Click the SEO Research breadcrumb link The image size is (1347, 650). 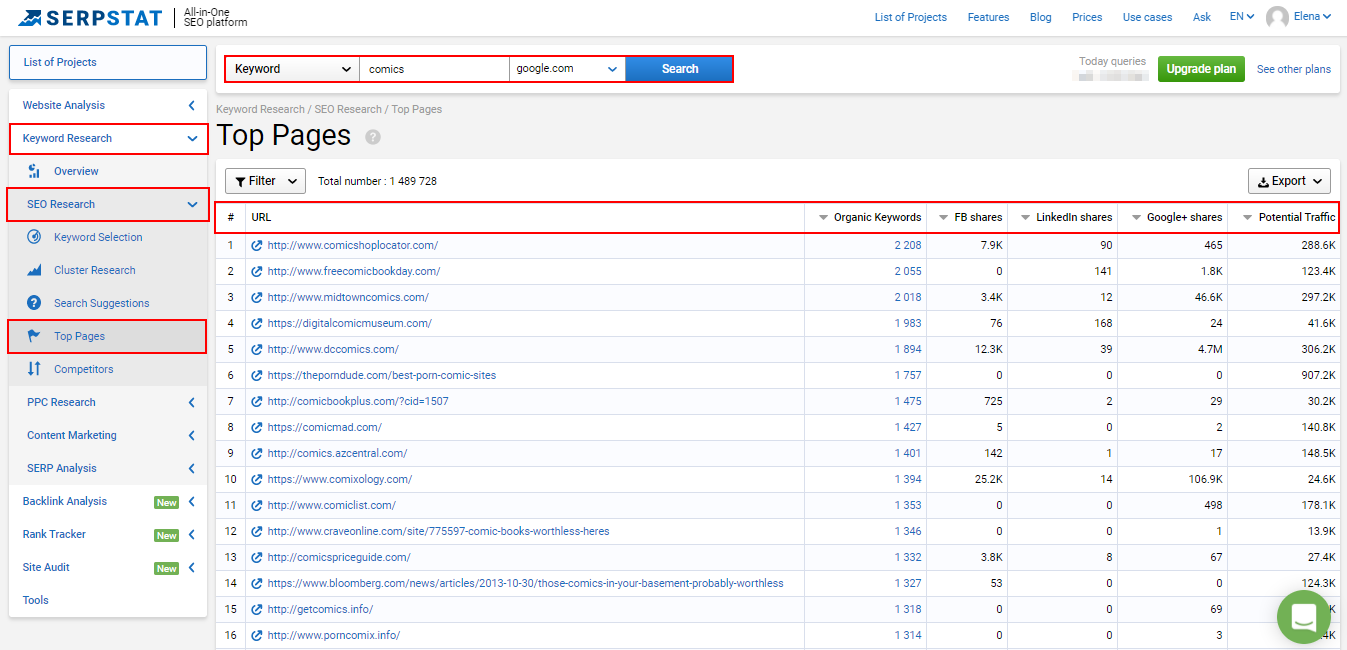click(x=348, y=109)
